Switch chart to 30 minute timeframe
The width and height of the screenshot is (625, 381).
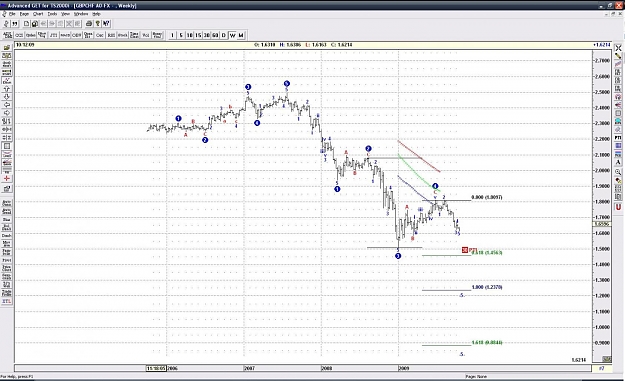(206, 35)
